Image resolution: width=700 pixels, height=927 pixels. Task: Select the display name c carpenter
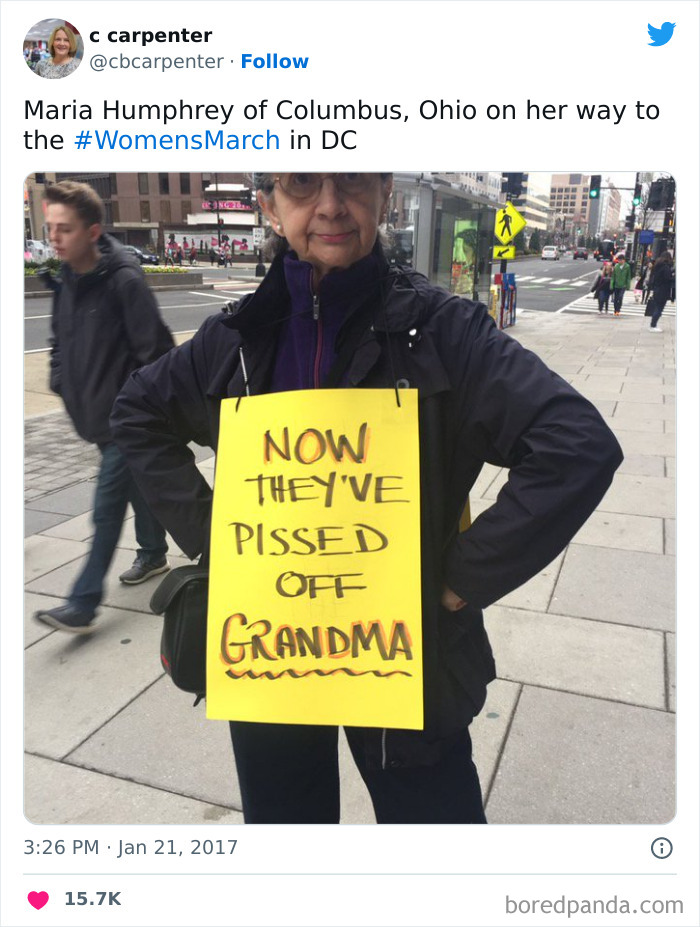(x=150, y=35)
